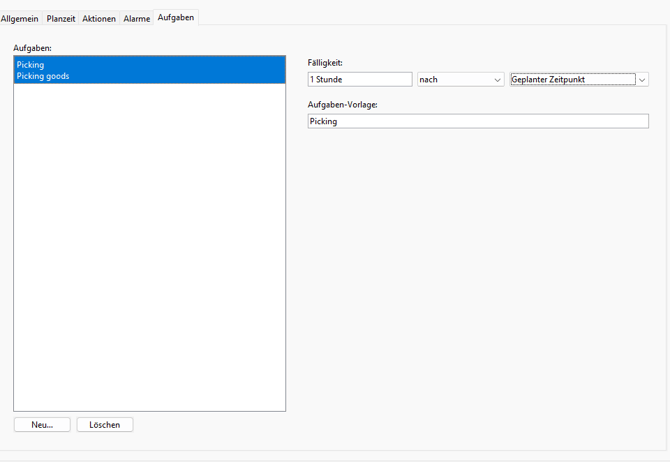Click the Aufgaben-Vorlage label
The image size is (670, 464).
point(342,105)
